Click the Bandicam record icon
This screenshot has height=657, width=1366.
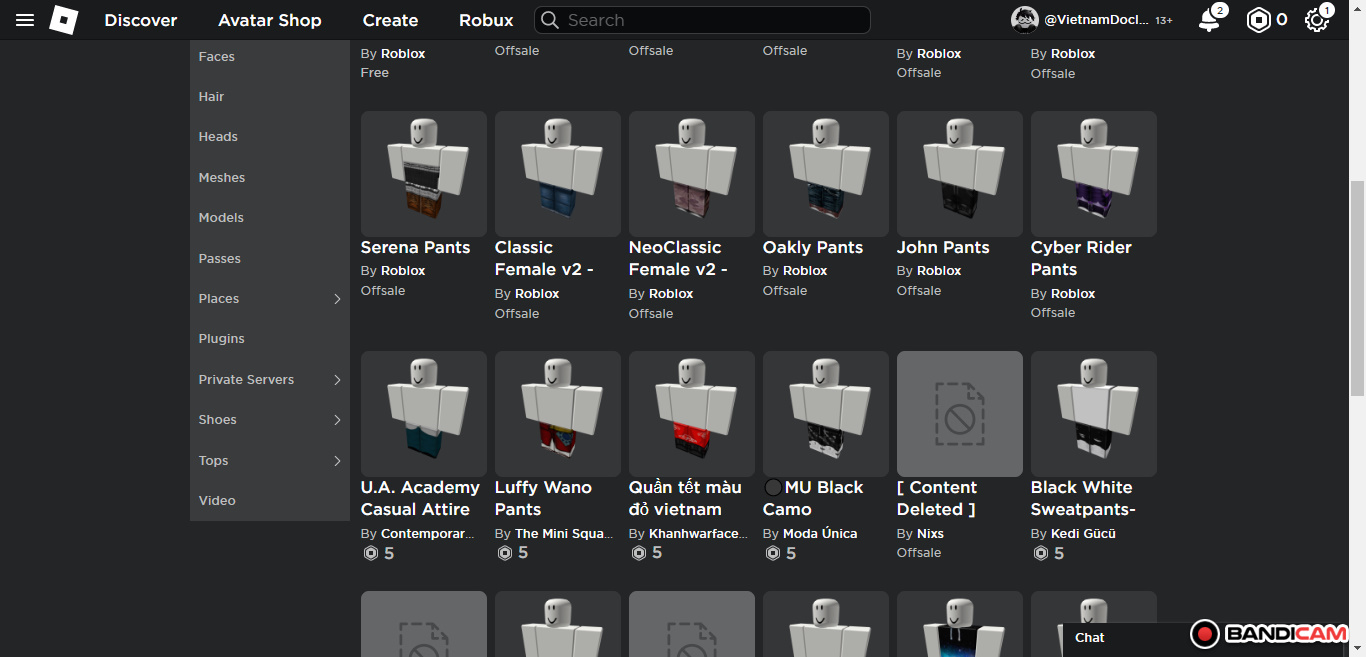coord(1204,634)
